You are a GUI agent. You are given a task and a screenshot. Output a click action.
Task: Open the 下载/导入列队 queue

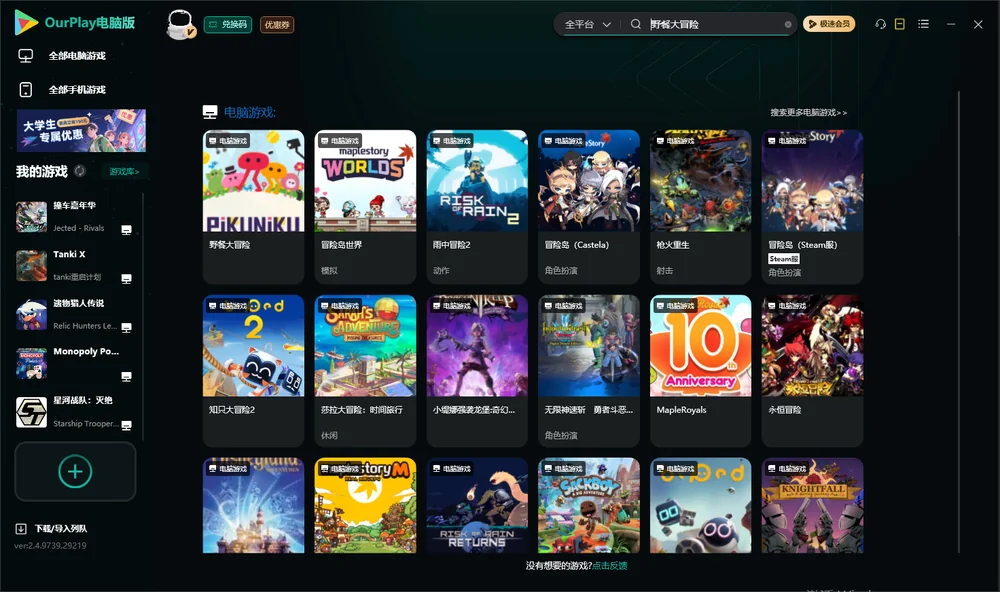tap(61, 528)
